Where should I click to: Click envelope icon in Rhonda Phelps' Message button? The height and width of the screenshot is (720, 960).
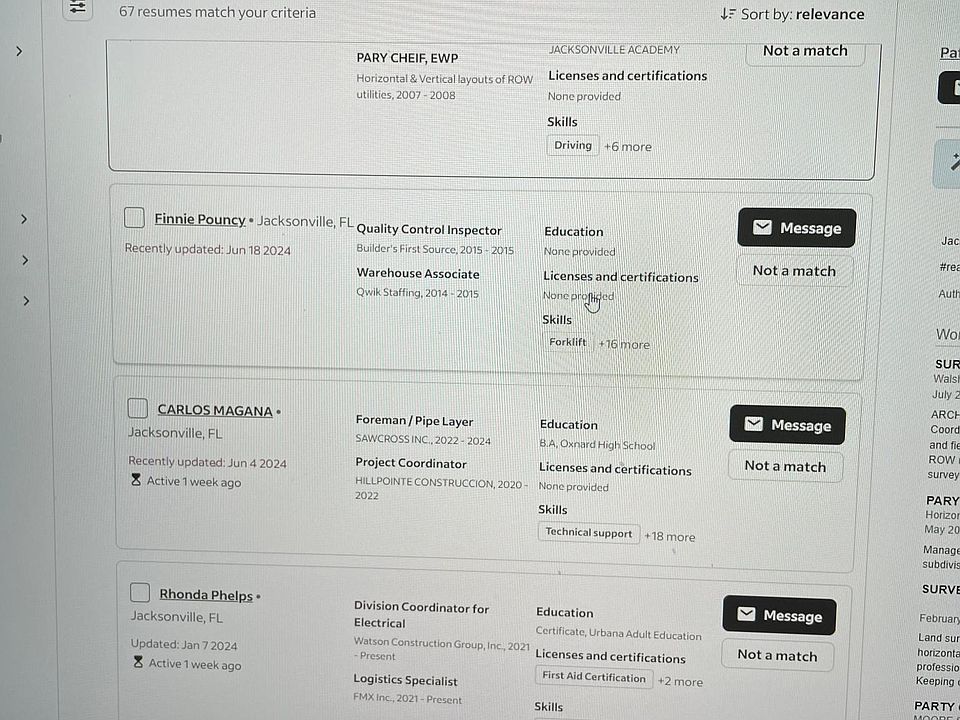tap(746, 614)
